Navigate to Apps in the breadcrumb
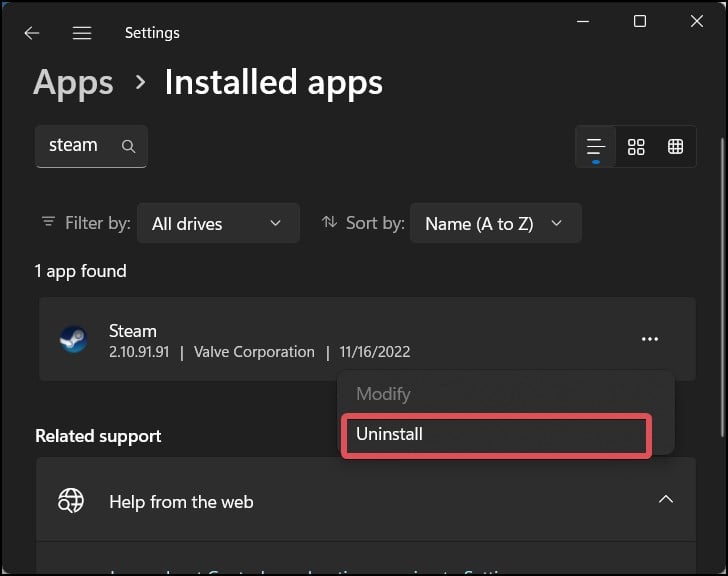The width and height of the screenshot is (728, 576). point(73,83)
